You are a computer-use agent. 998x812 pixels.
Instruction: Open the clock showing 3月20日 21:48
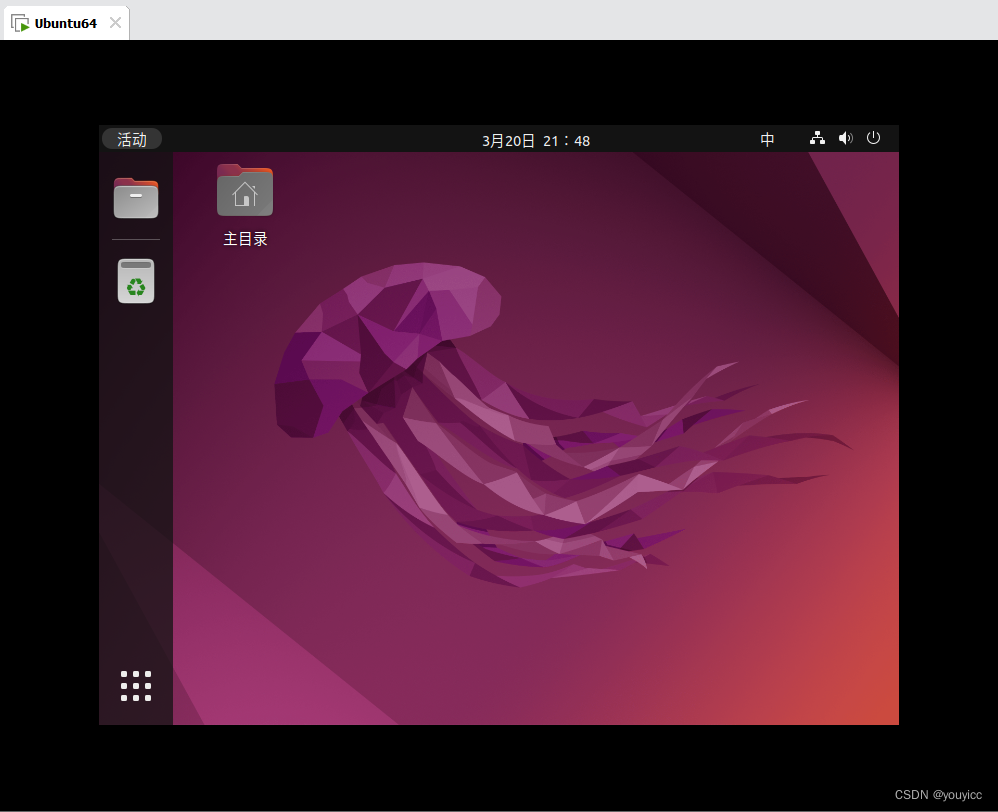coord(536,141)
